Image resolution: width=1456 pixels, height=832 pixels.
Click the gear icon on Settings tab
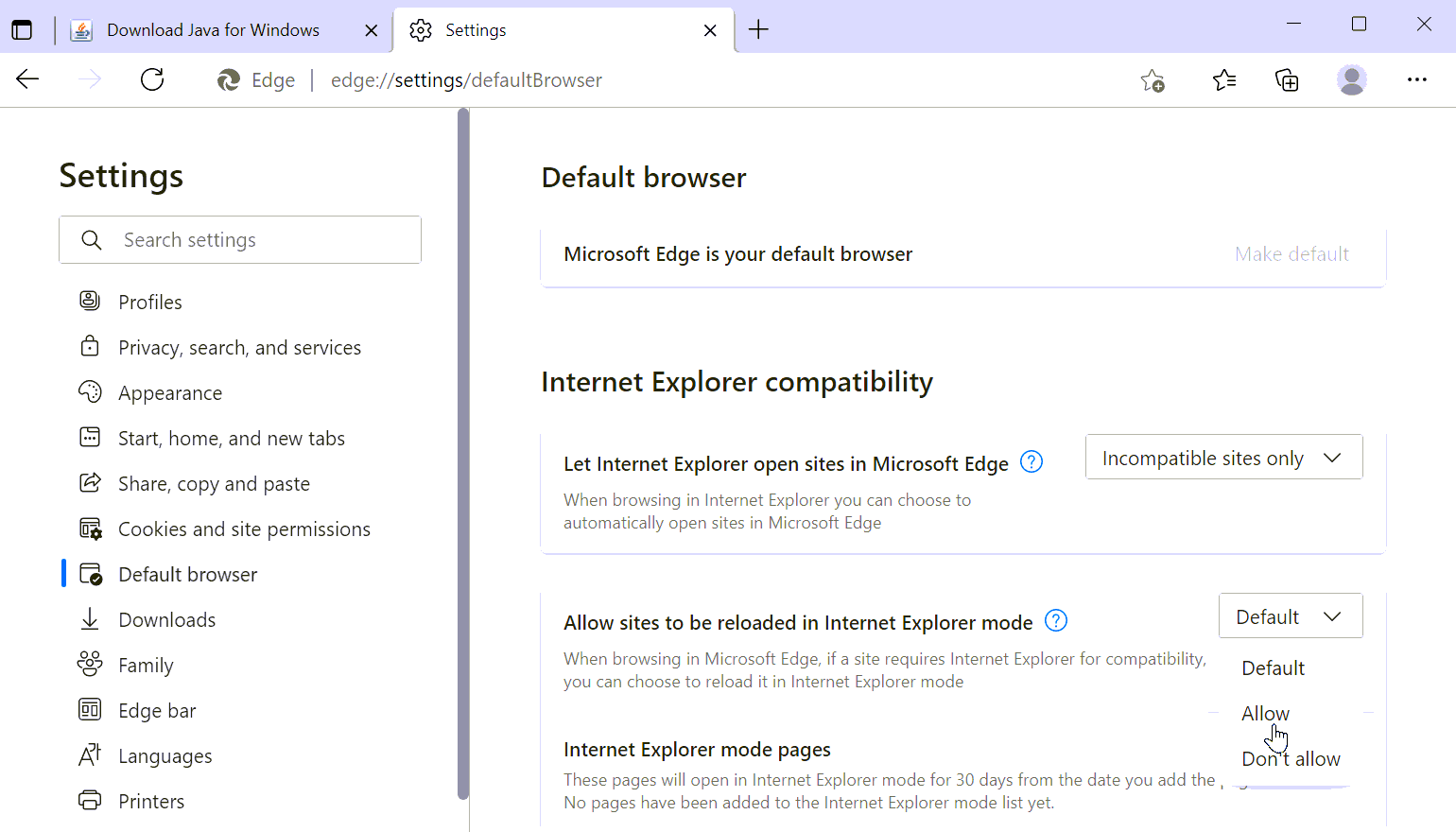click(421, 30)
